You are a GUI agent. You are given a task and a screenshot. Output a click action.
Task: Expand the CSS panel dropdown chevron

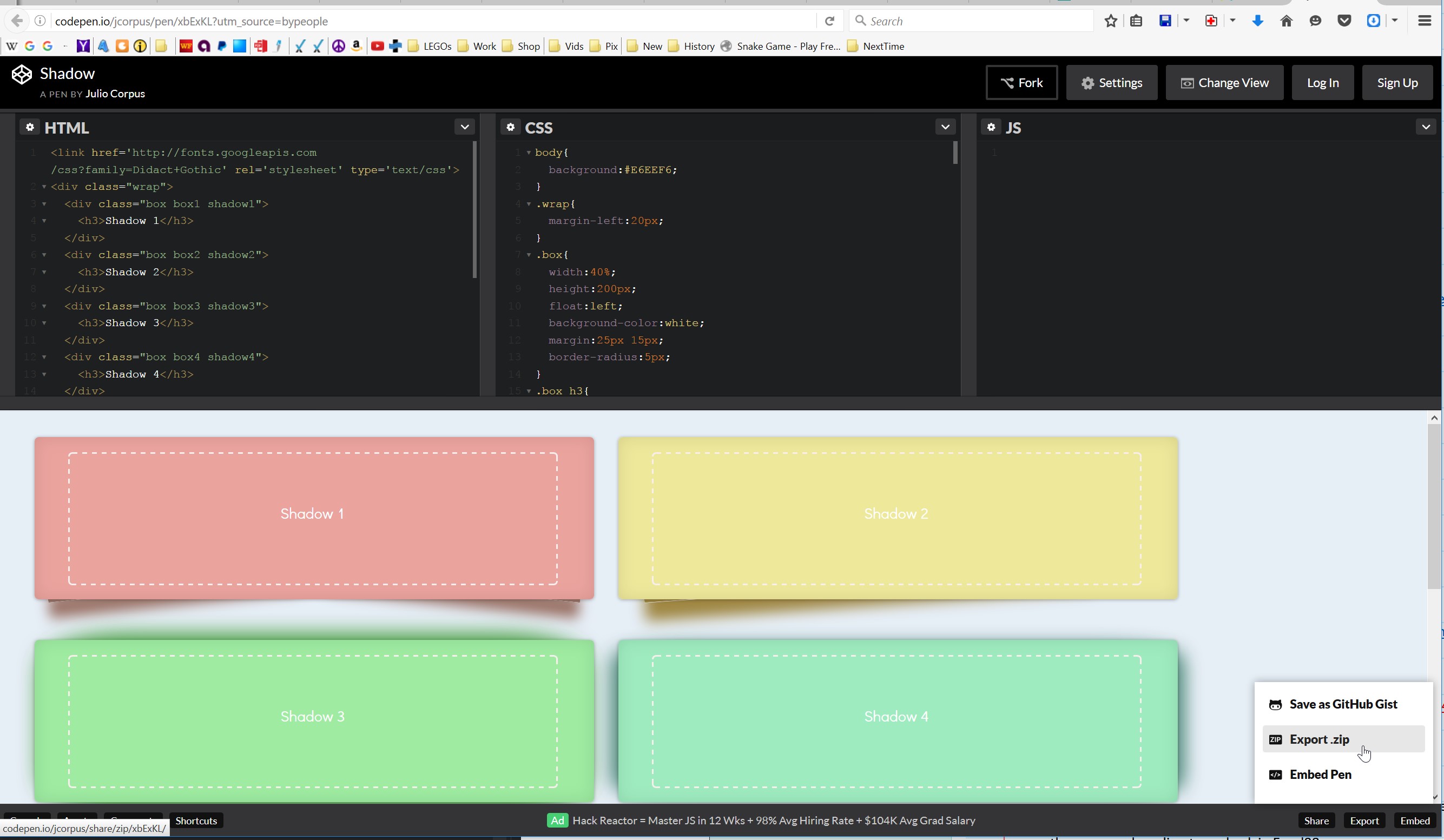point(946,127)
